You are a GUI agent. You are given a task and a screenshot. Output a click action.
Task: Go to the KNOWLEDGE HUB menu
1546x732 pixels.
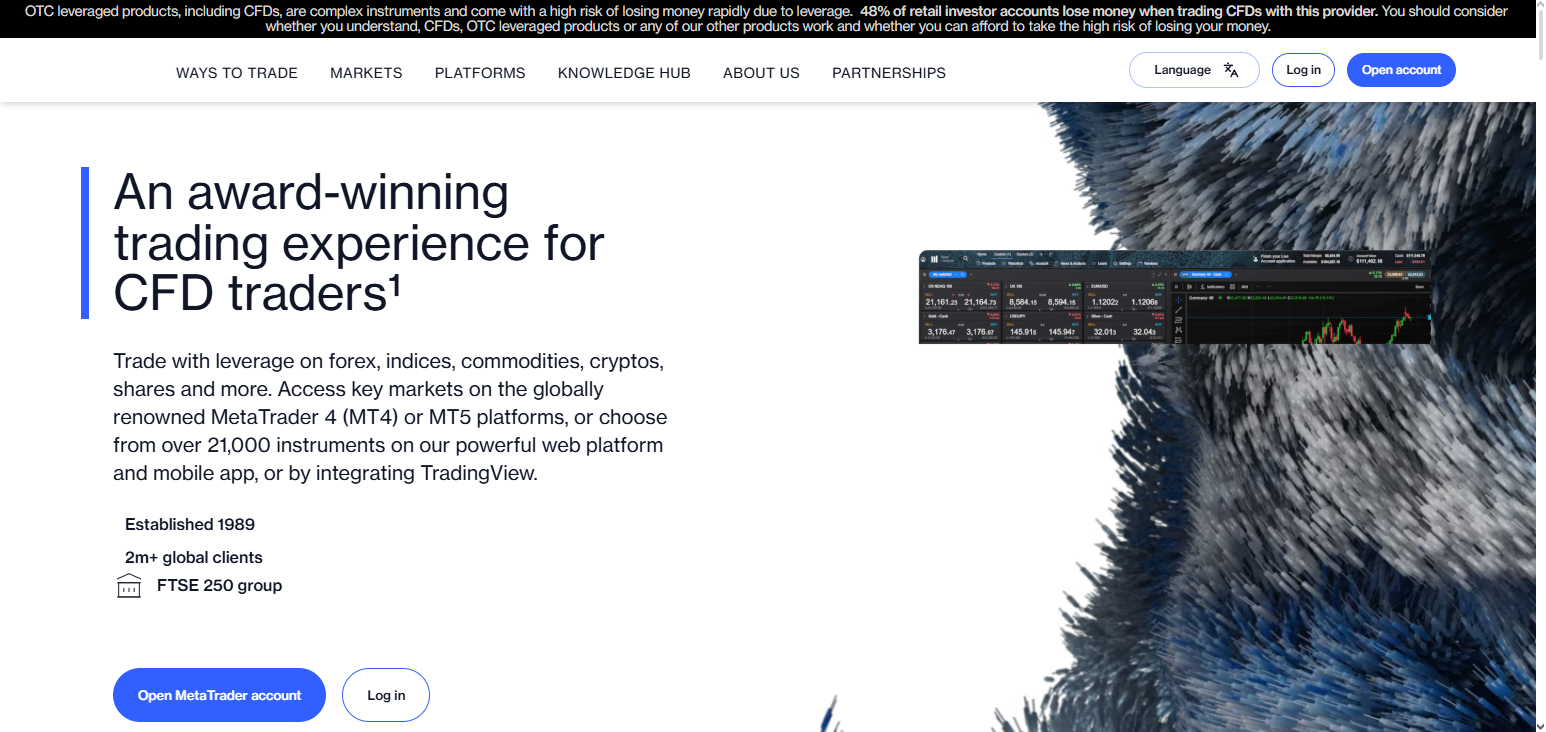point(624,73)
